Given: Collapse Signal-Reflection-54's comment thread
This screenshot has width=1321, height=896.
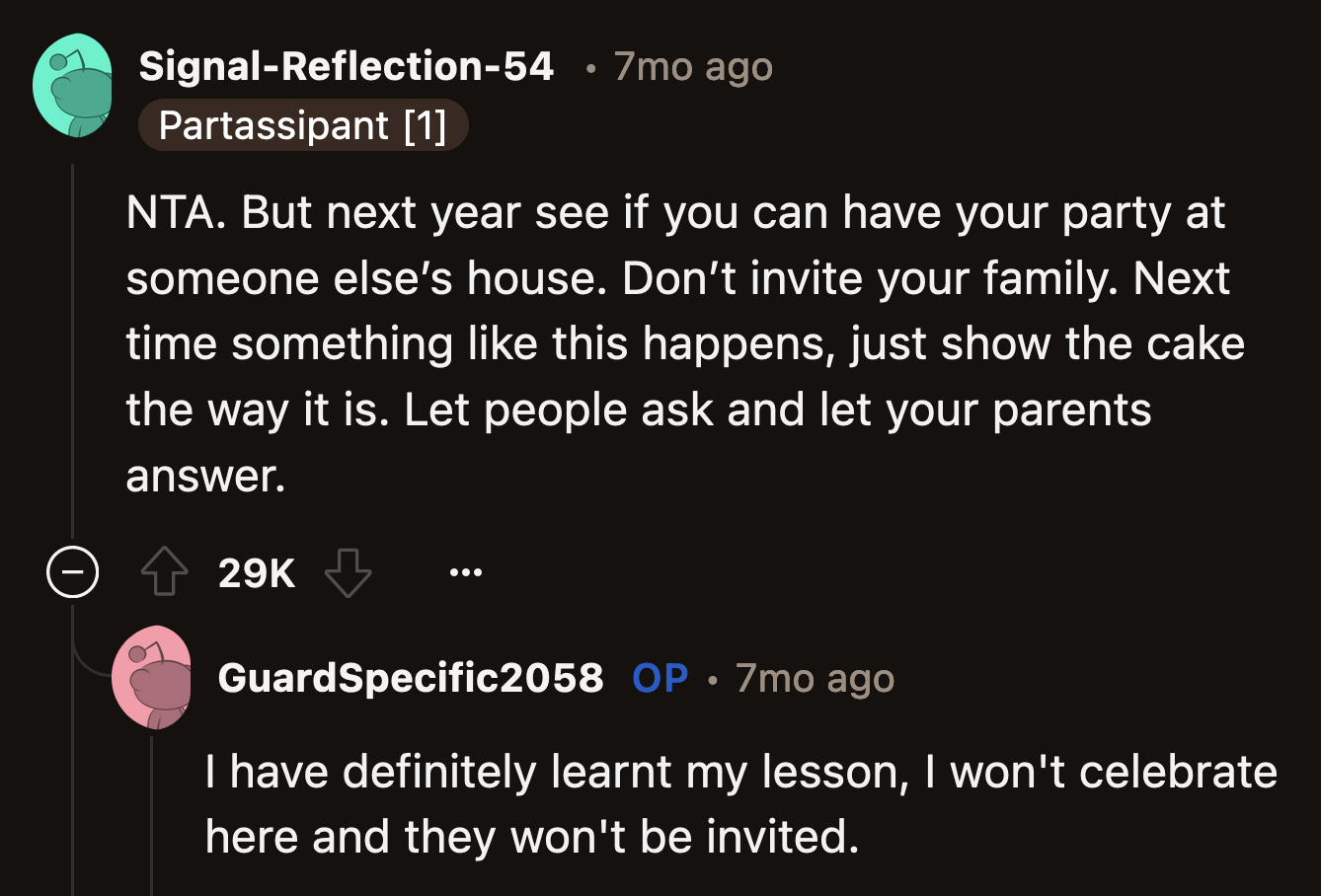Looking at the screenshot, I should (70, 571).
